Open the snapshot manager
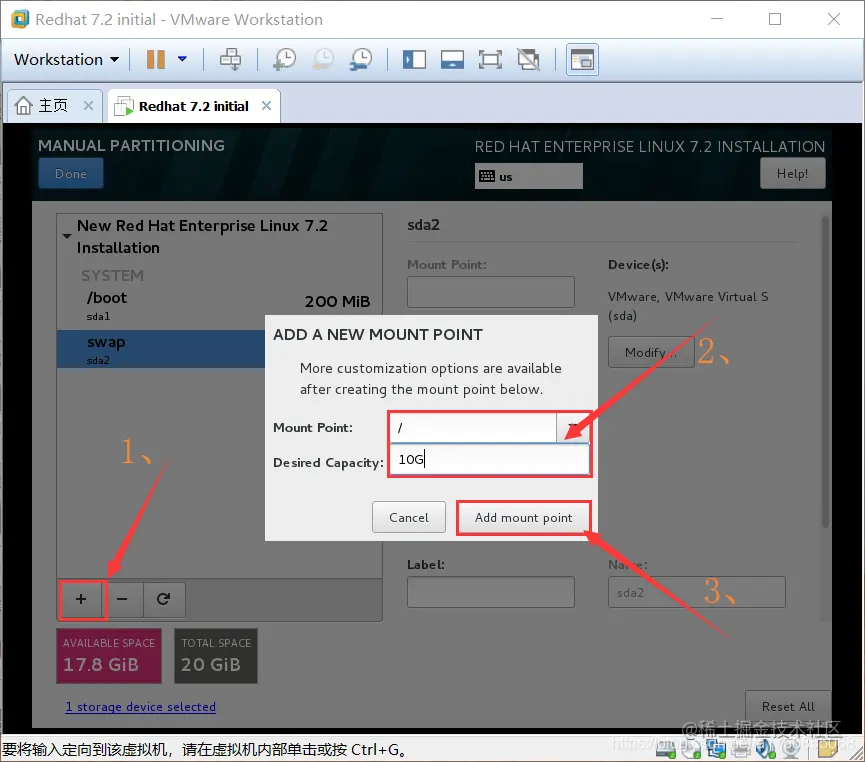865x762 pixels. (361, 59)
